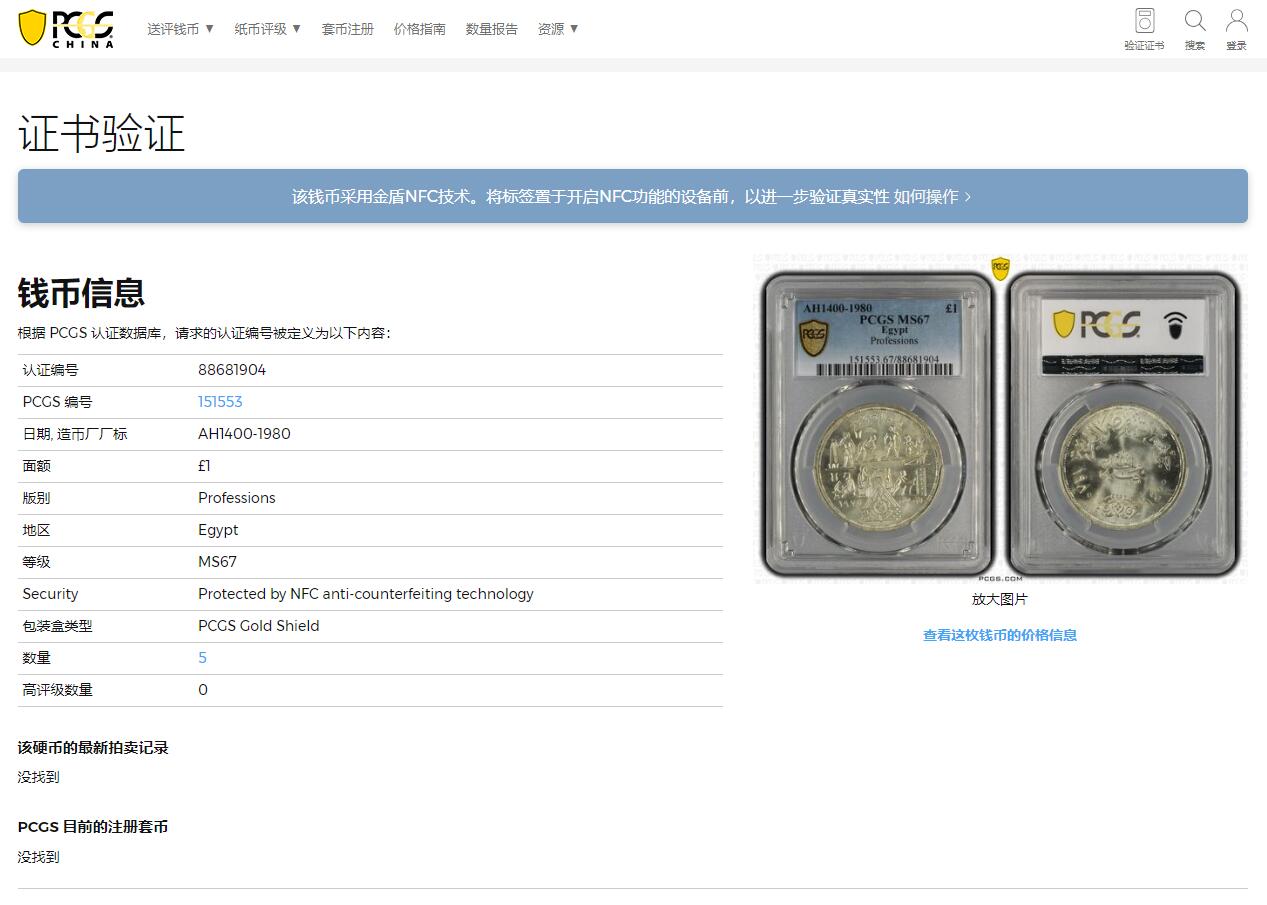Click the 搜索 magnifier icon
Image resolution: width=1267 pixels, height=905 pixels.
point(1195,28)
